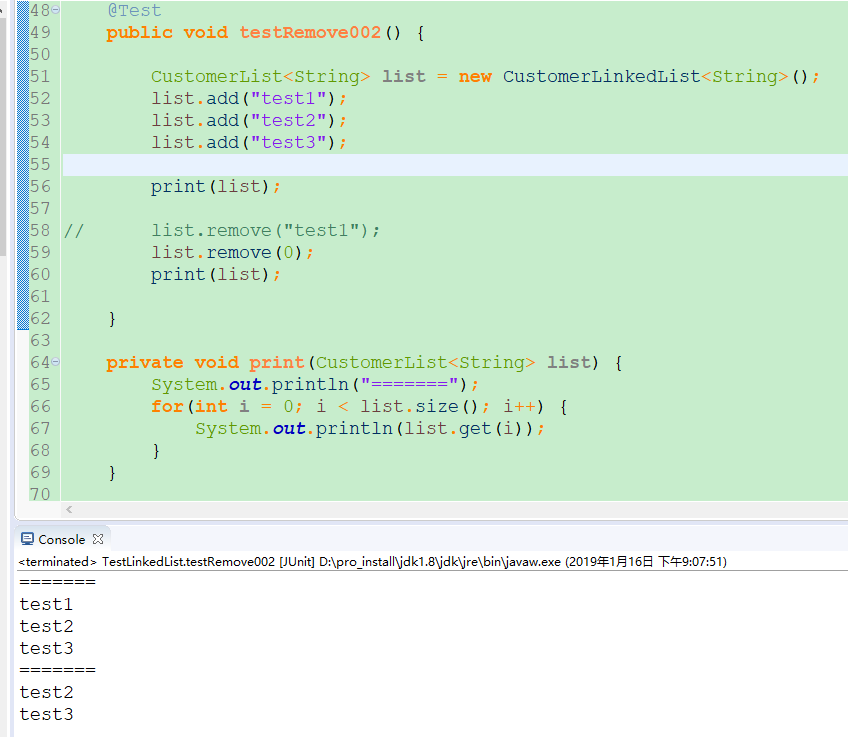
Task: Click the Console monitor icon
Action: tap(27, 539)
